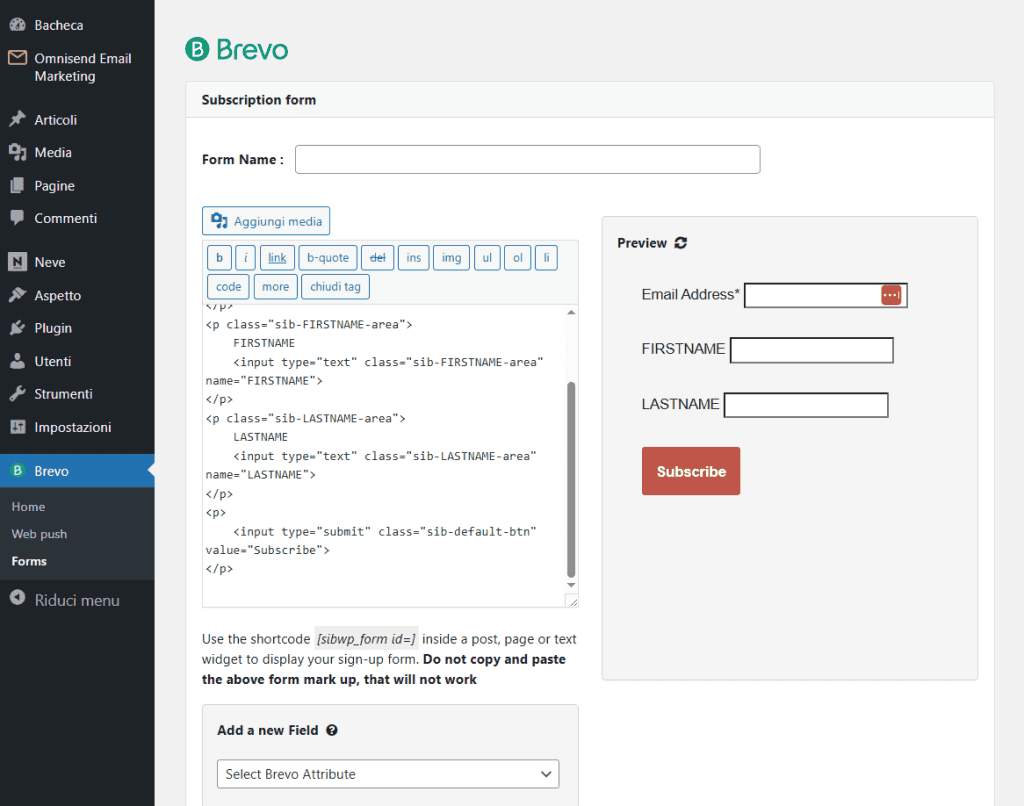Open Articoli via its pin icon
The height and width of the screenshot is (806, 1024).
tap(18, 120)
